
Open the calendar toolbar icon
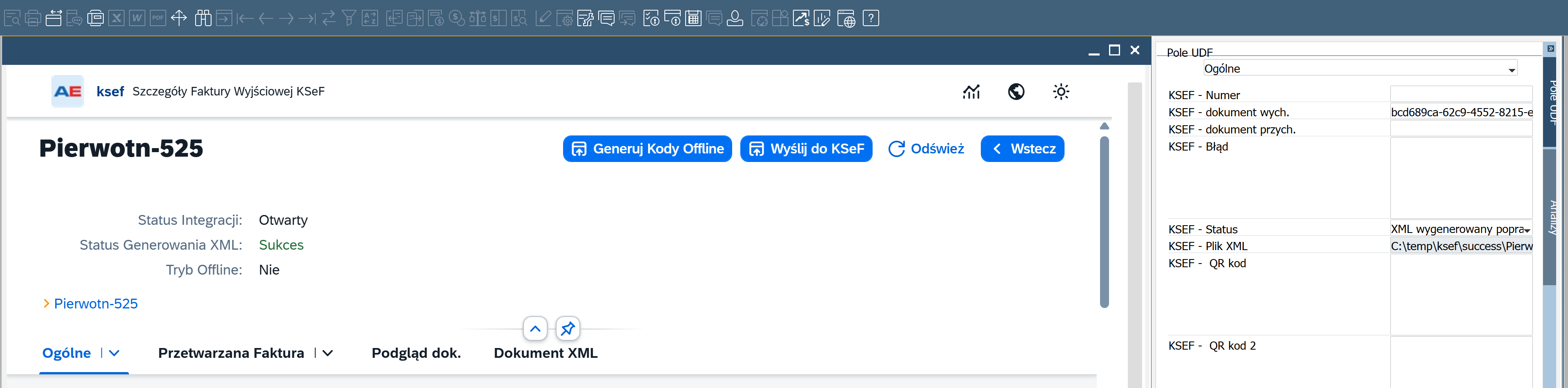click(x=693, y=18)
